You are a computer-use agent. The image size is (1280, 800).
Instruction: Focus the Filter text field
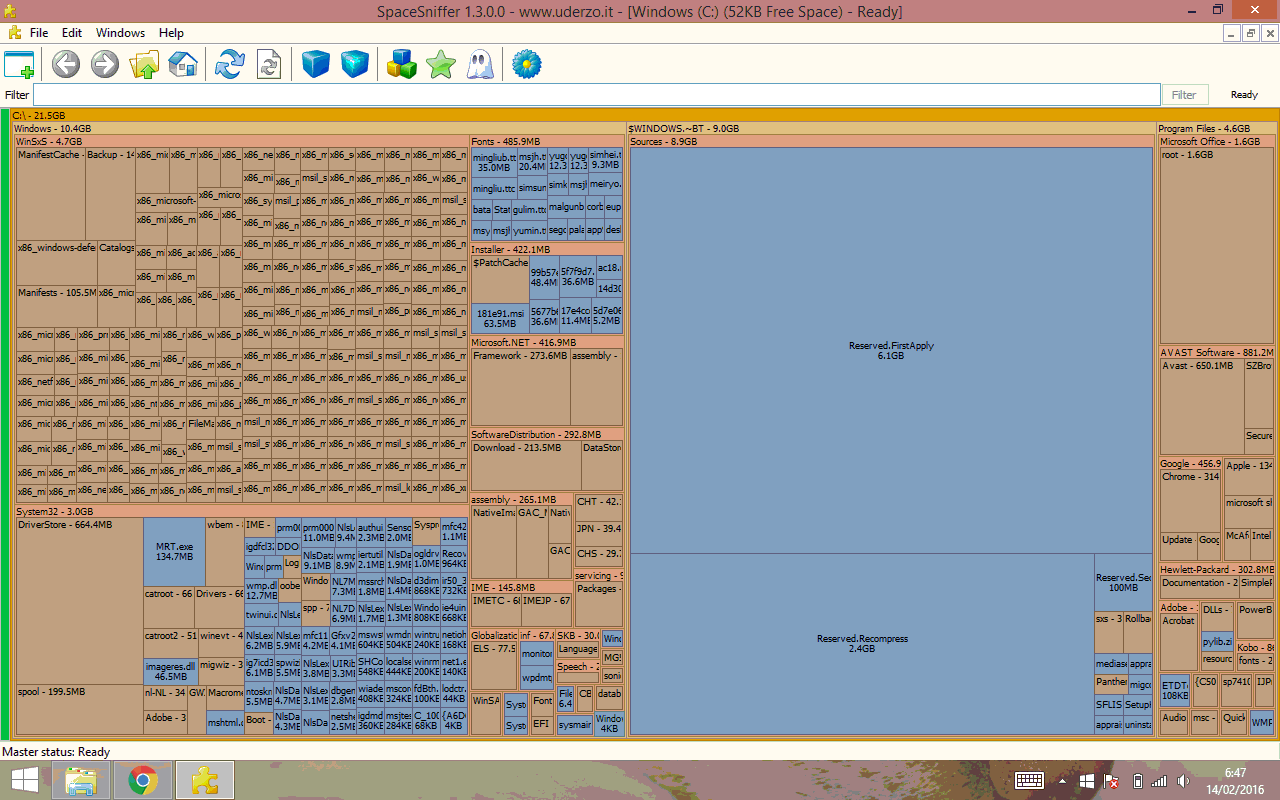coord(597,95)
